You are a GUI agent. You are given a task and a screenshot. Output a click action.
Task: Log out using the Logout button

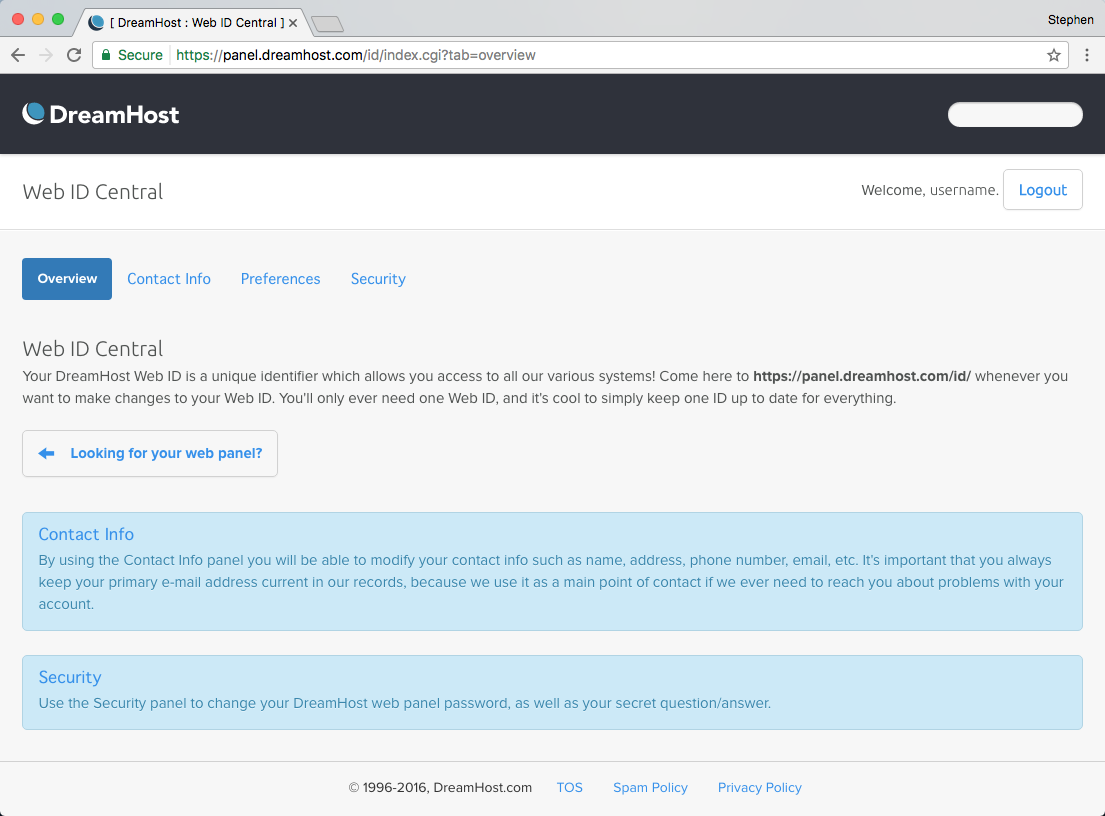pos(1042,190)
